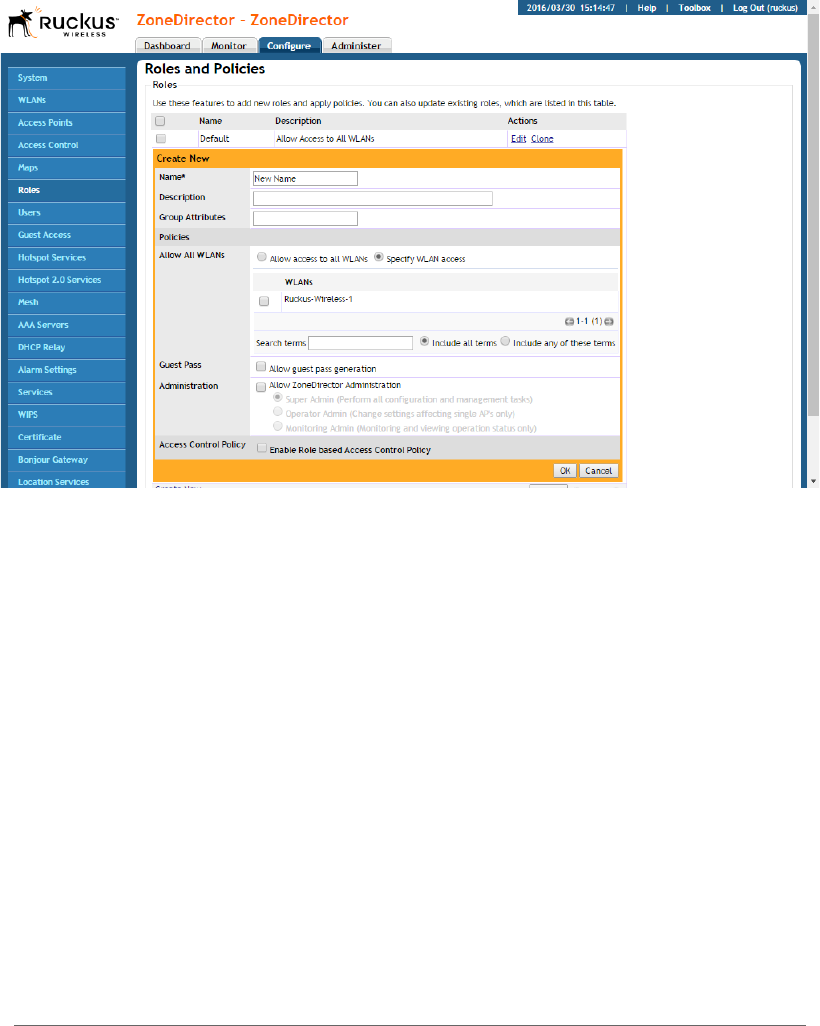Screen dimensions: 820x1026
Task: Open DHCP Relay in sidebar
Action: coord(67,347)
